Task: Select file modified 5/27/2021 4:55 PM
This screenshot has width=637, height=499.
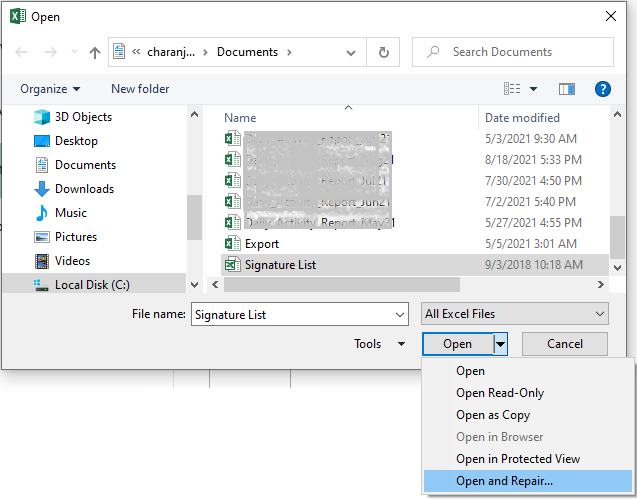Action: coord(533,223)
